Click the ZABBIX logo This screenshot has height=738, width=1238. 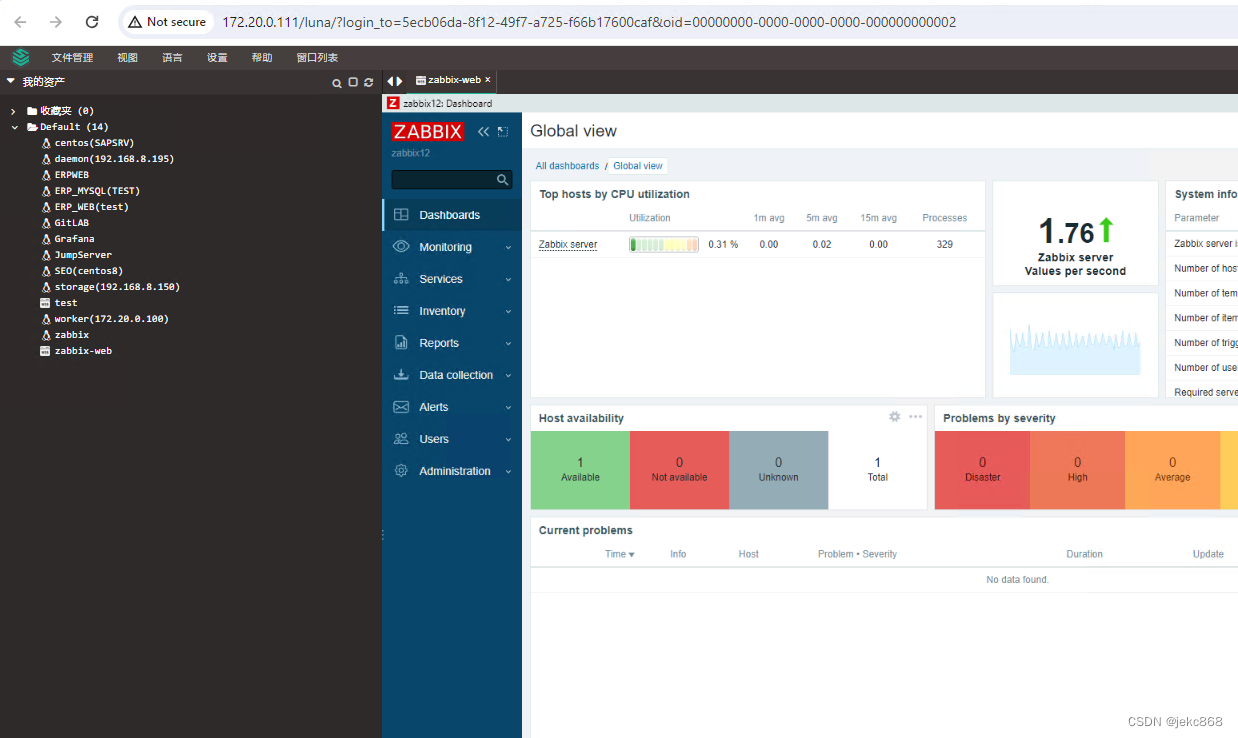tap(427, 131)
